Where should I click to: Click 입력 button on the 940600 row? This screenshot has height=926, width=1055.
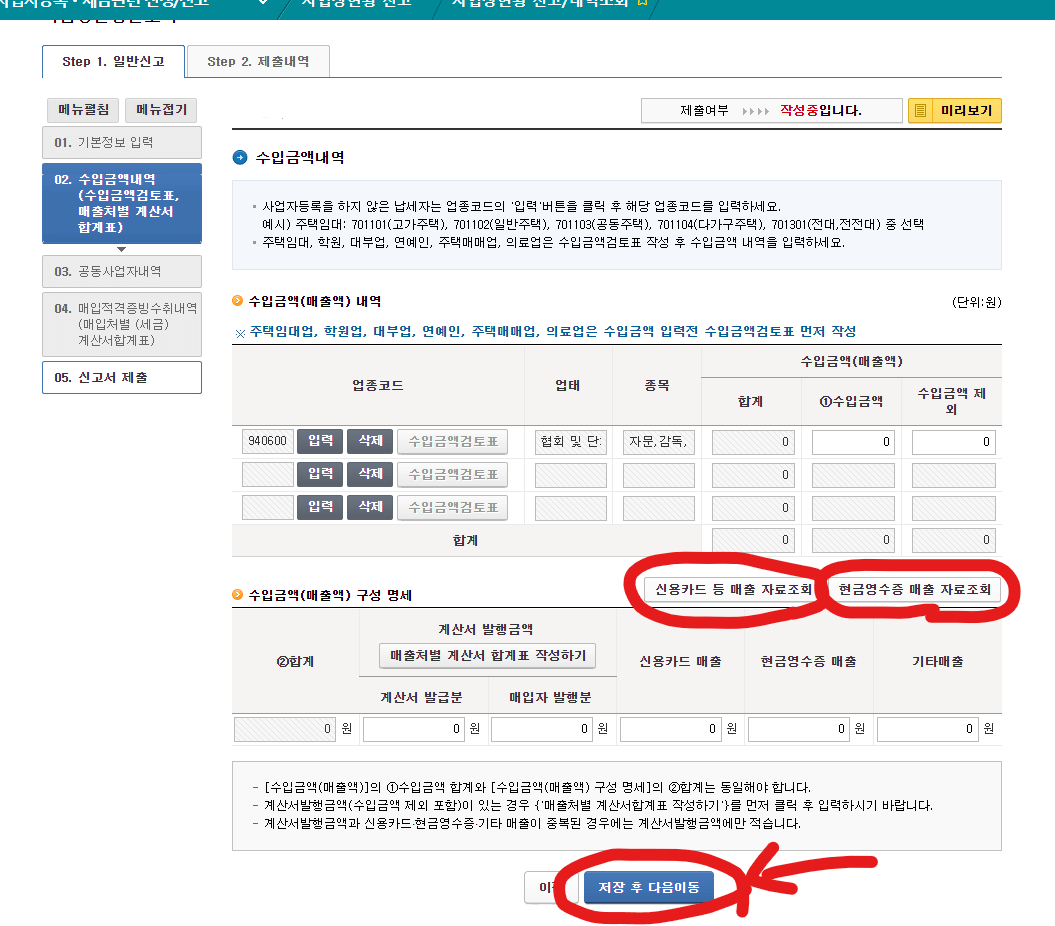[319, 440]
